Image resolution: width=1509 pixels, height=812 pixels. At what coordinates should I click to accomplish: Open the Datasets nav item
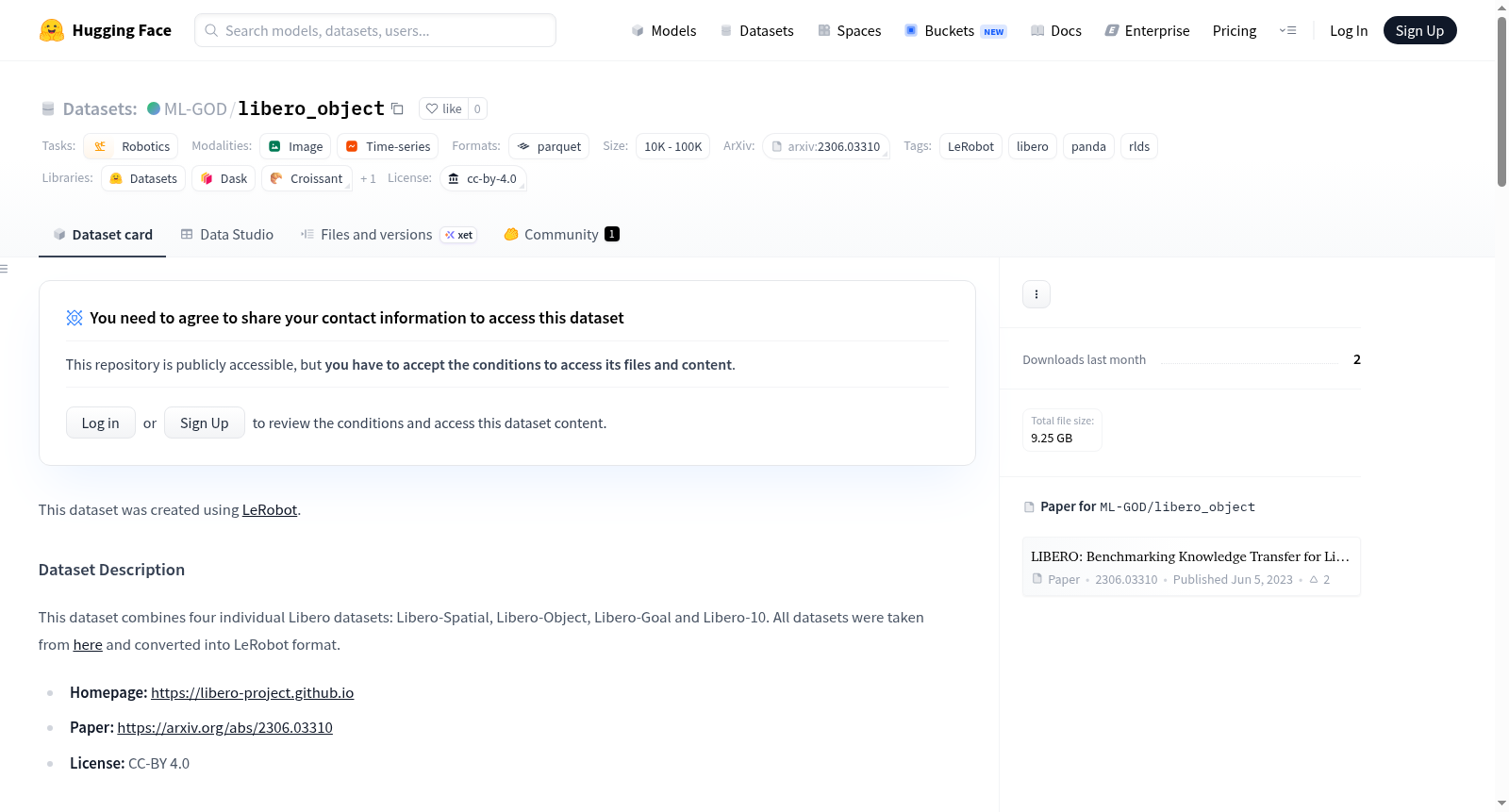pos(756,30)
